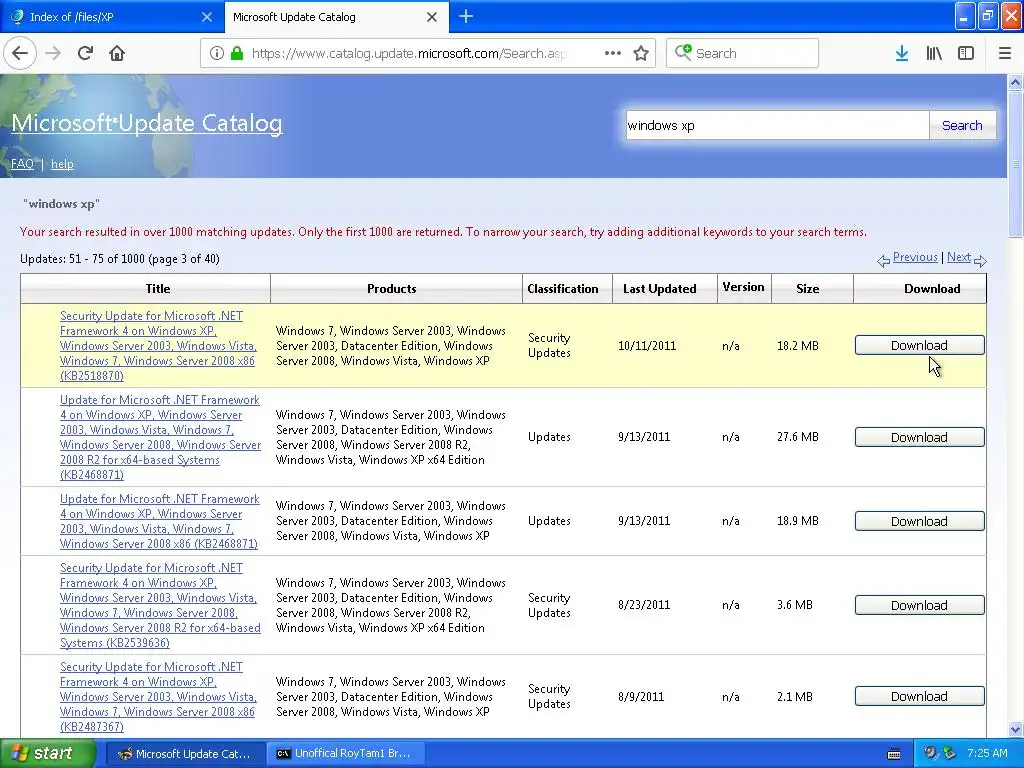The width and height of the screenshot is (1024, 768).
Task: Open page actions three-dot menu
Action: [613, 54]
